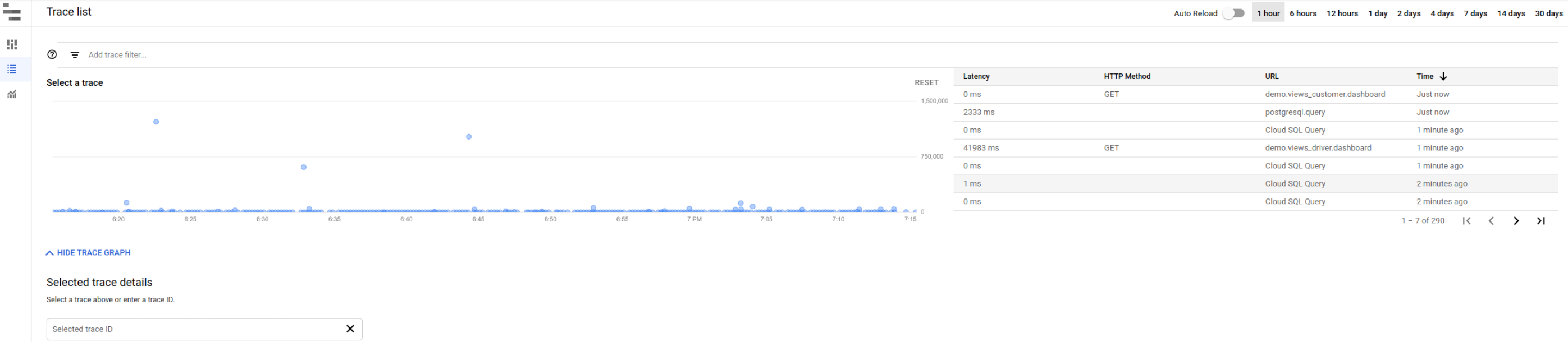
Task: Go to the next page of traces
Action: coord(1516,220)
